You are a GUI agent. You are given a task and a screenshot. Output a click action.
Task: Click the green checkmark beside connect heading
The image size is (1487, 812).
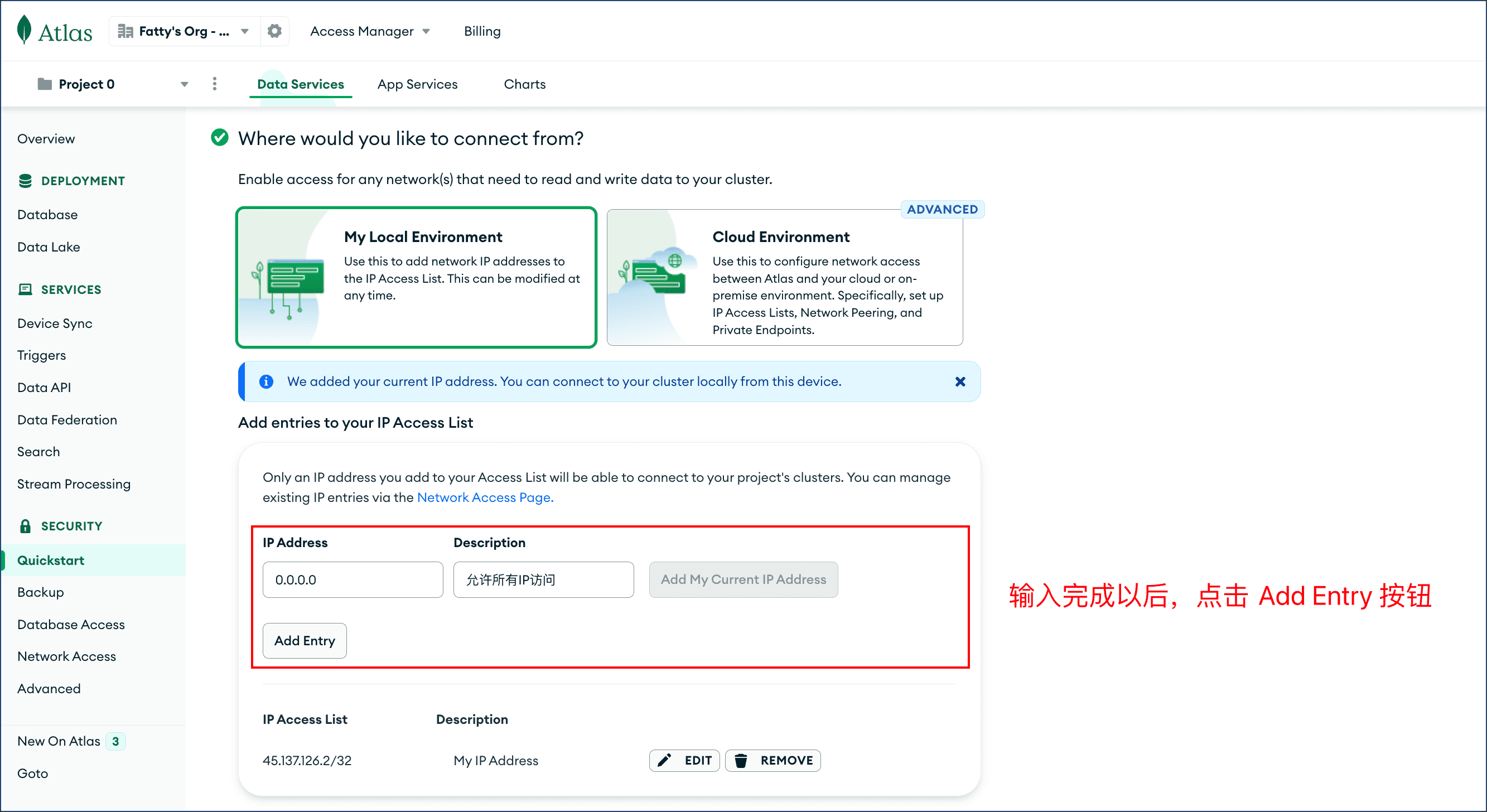pos(219,138)
